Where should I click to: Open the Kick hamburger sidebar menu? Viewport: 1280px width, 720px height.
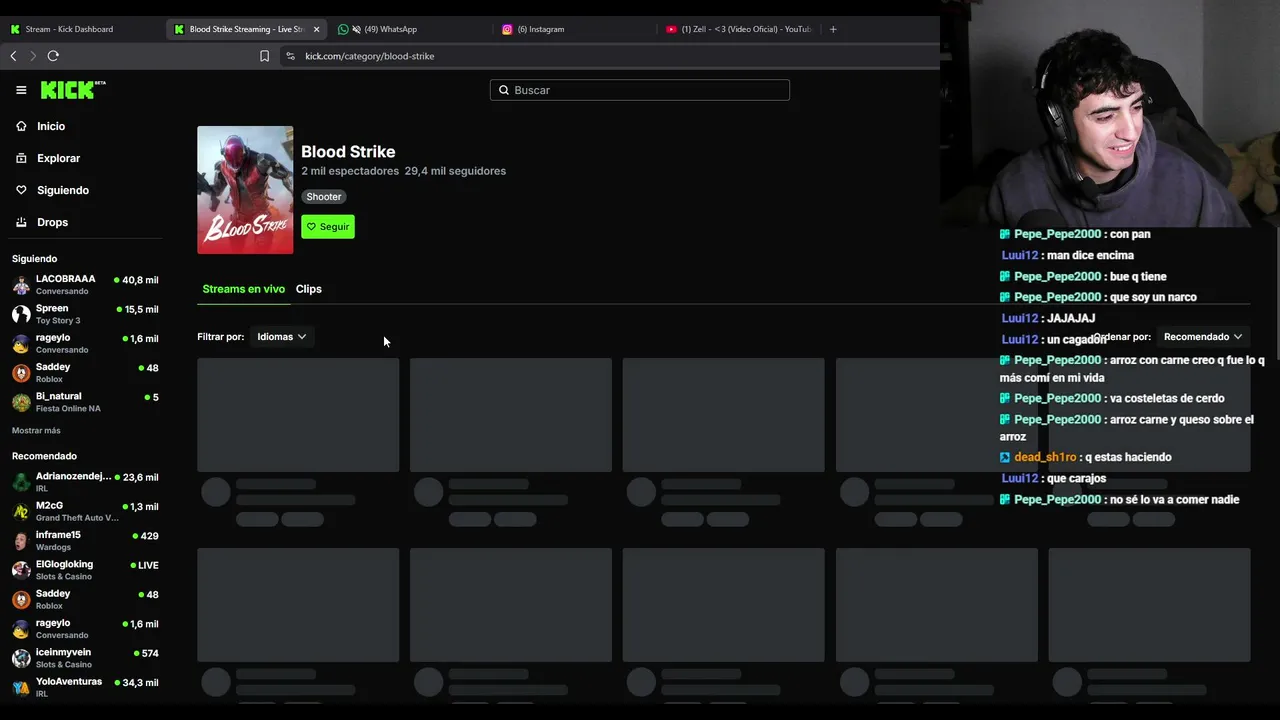click(x=21, y=90)
